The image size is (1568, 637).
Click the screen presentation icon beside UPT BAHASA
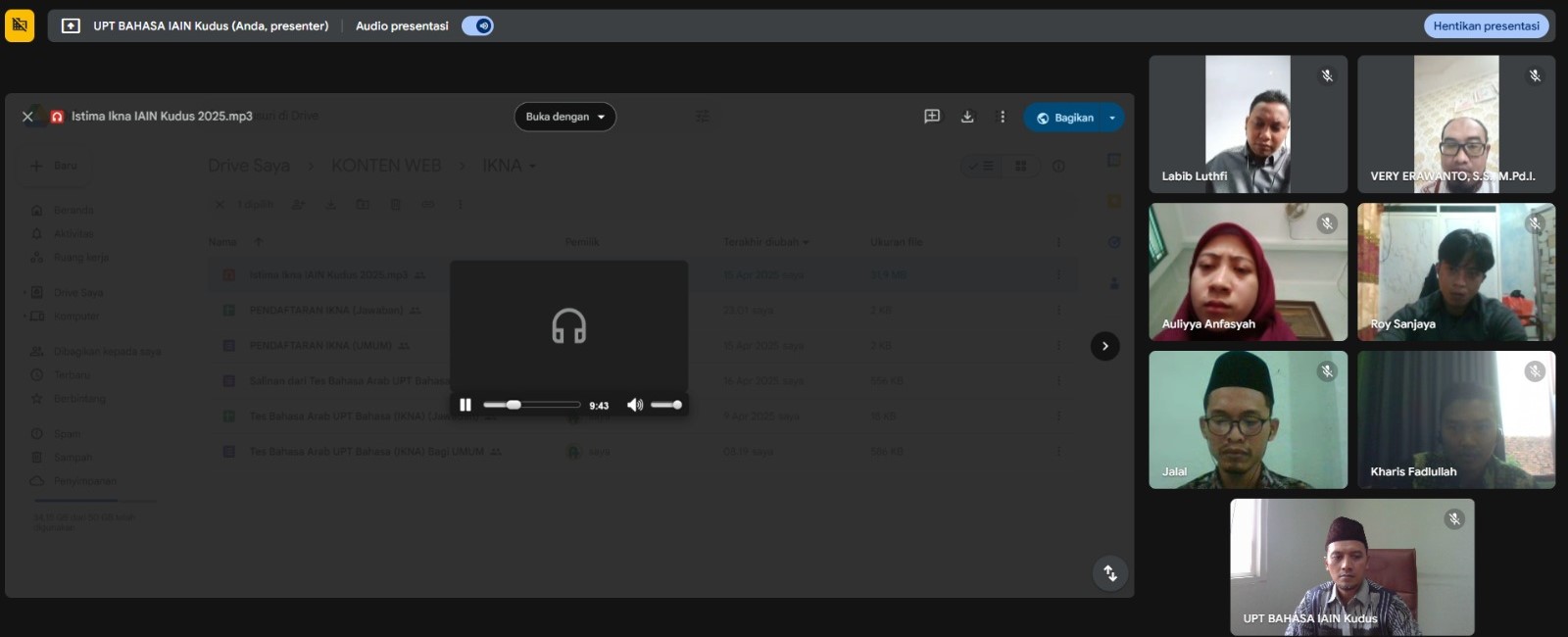[x=71, y=26]
